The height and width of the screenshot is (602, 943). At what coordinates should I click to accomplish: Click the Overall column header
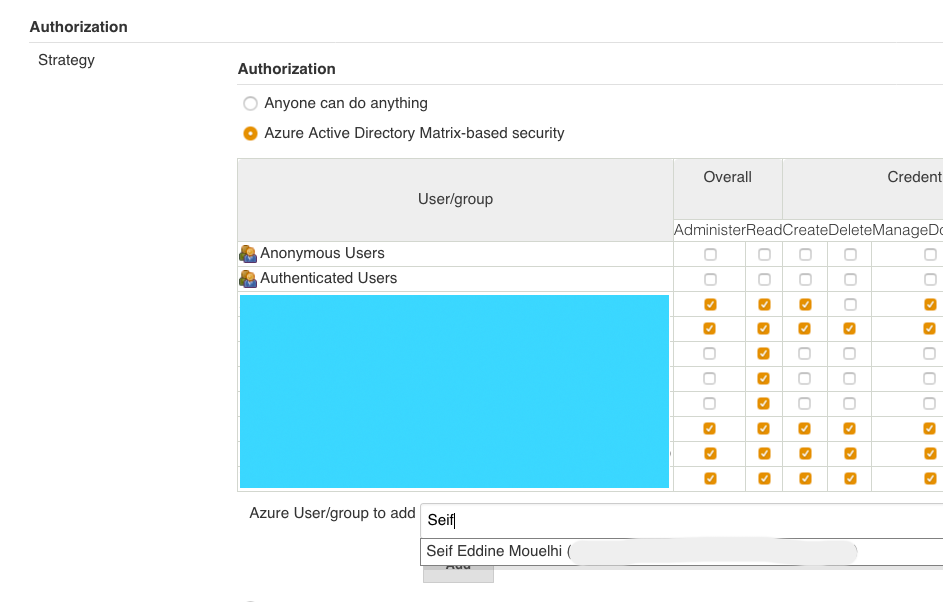click(x=727, y=177)
